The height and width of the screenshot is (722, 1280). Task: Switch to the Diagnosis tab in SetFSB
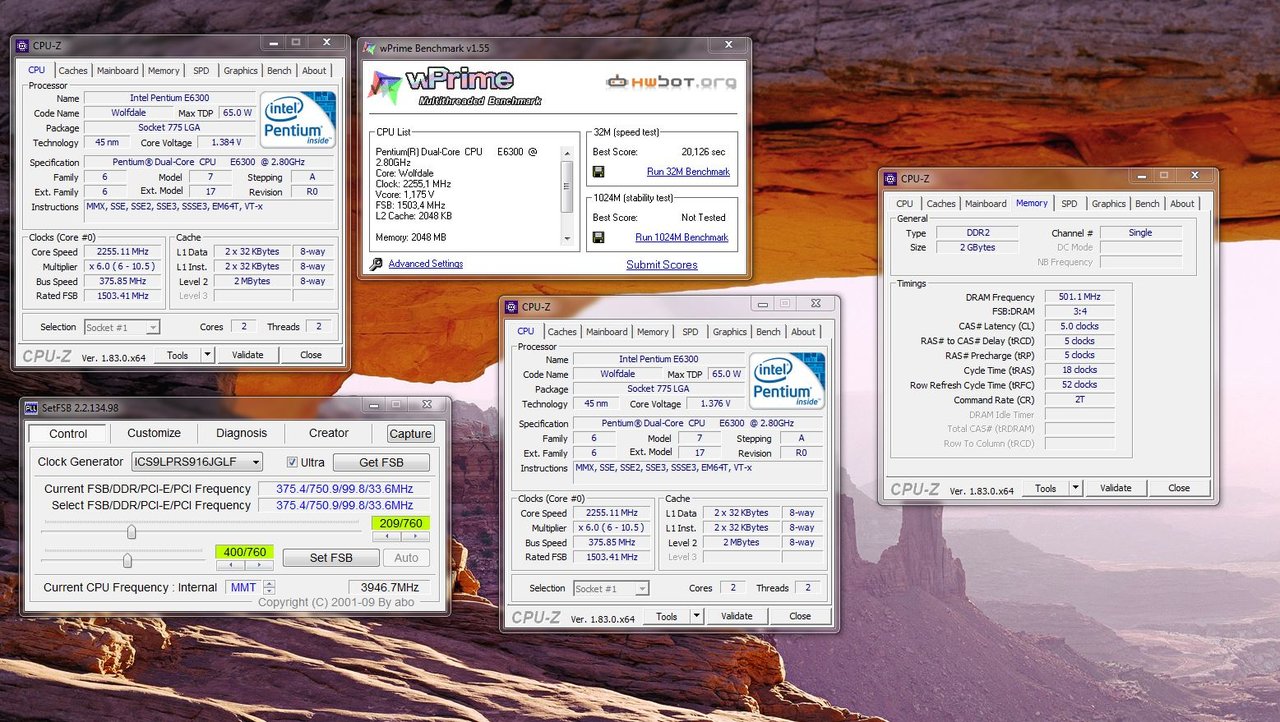(241, 433)
